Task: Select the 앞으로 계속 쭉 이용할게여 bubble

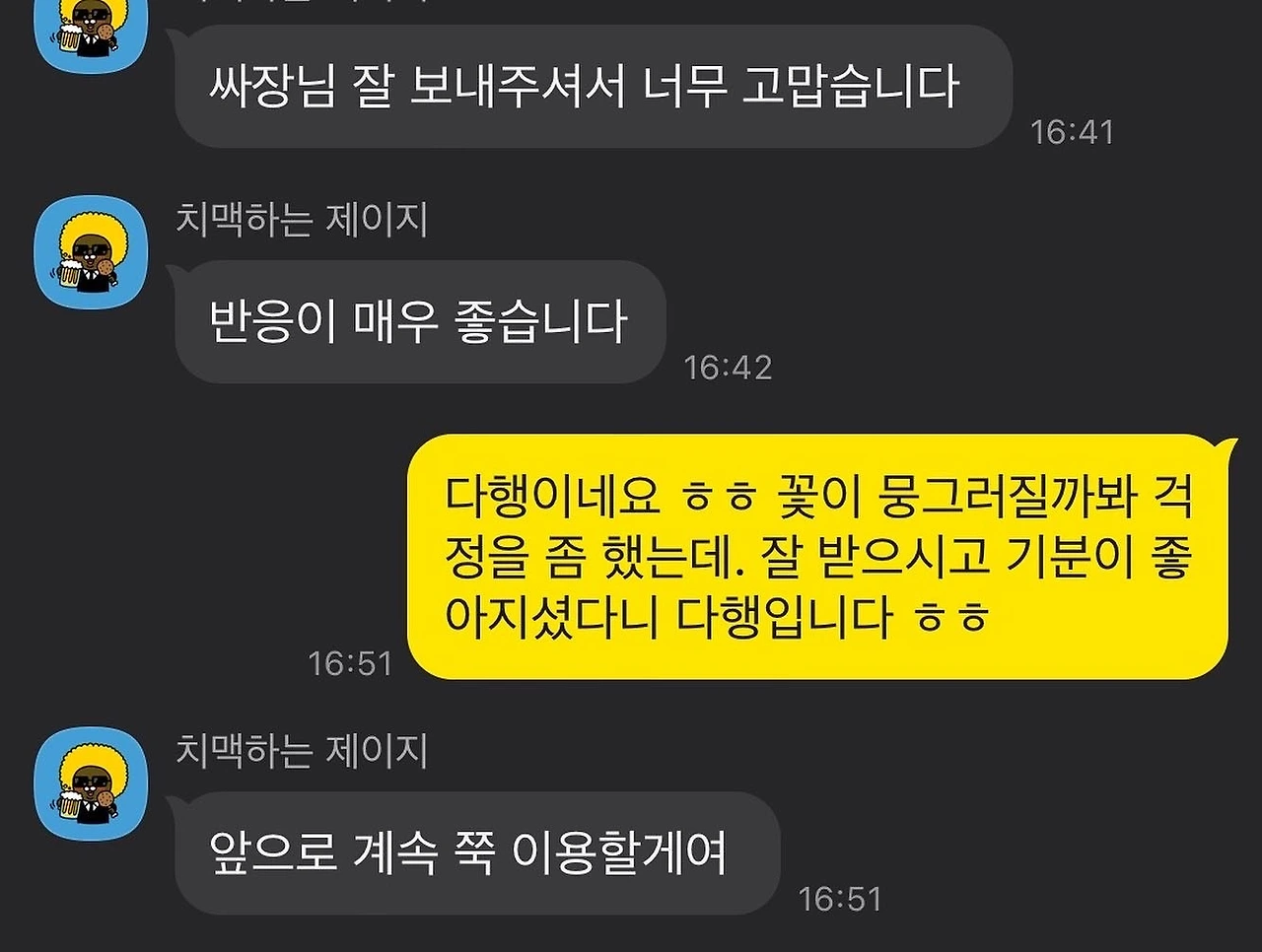Action: point(477,853)
